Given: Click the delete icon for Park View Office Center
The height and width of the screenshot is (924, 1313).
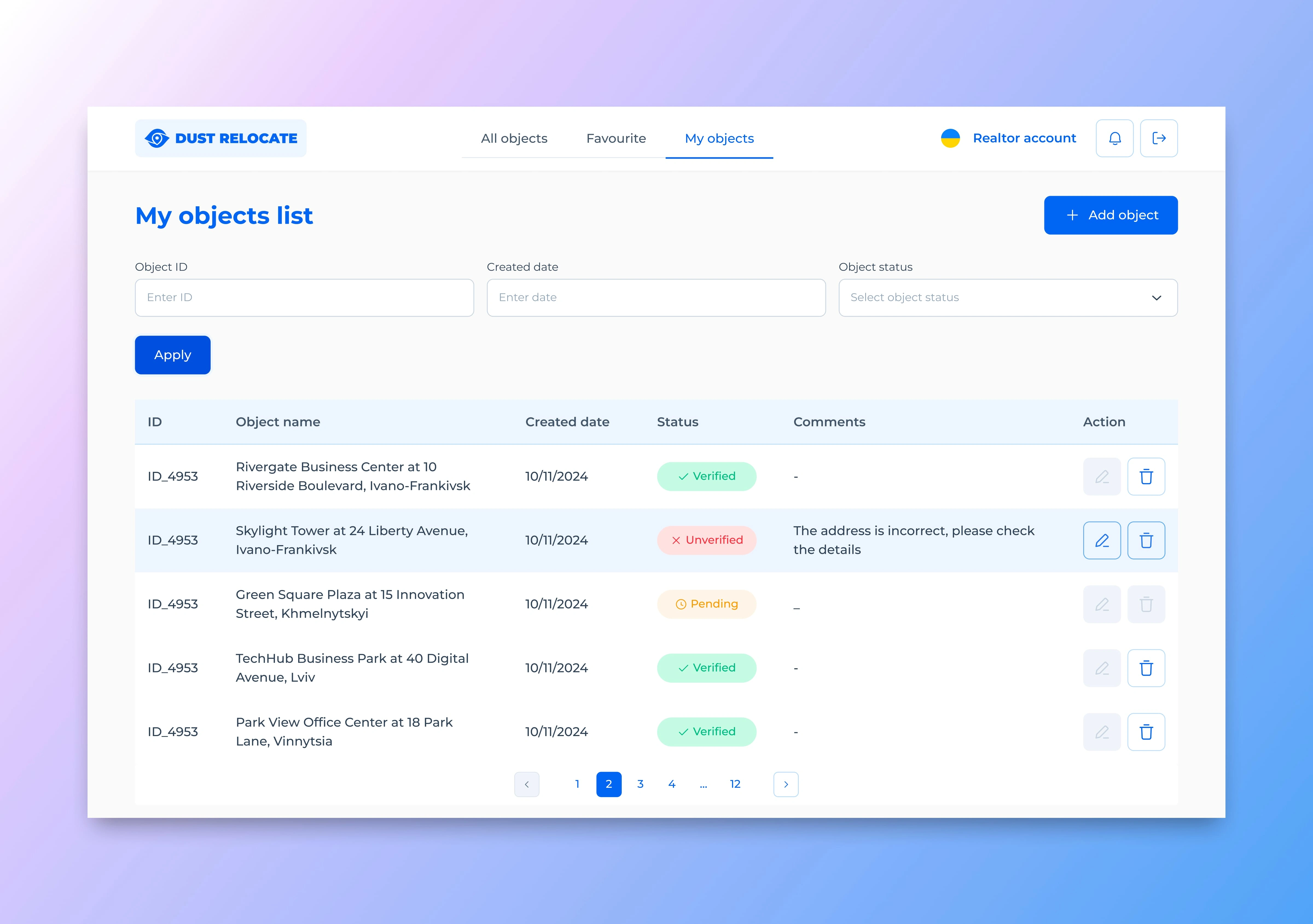Looking at the screenshot, I should pyautogui.click(x=1146, y=731).
